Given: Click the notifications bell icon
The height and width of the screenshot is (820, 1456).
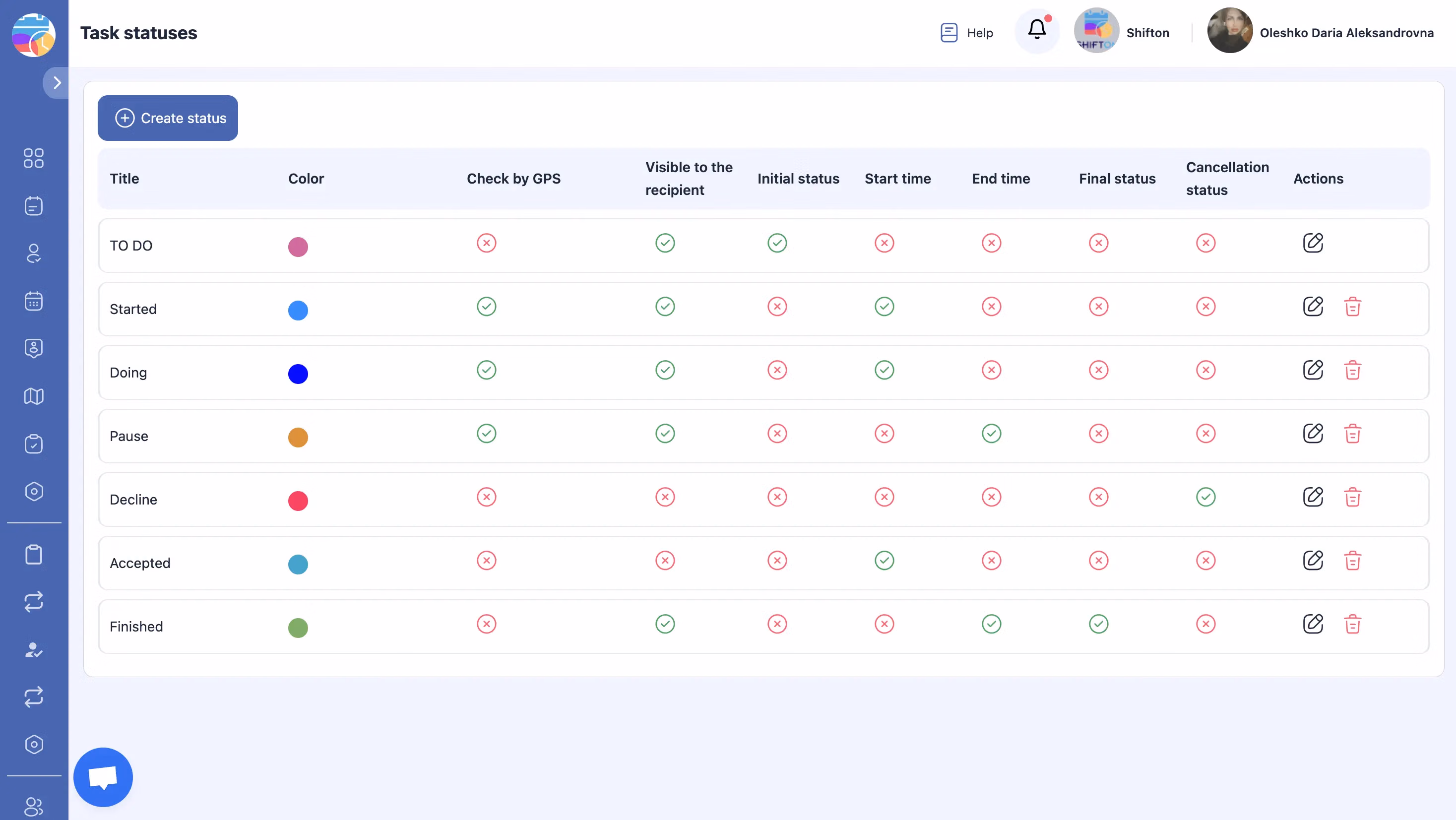Looking at the screenshot, I should pyautogui.click(x=1037, y=31).
